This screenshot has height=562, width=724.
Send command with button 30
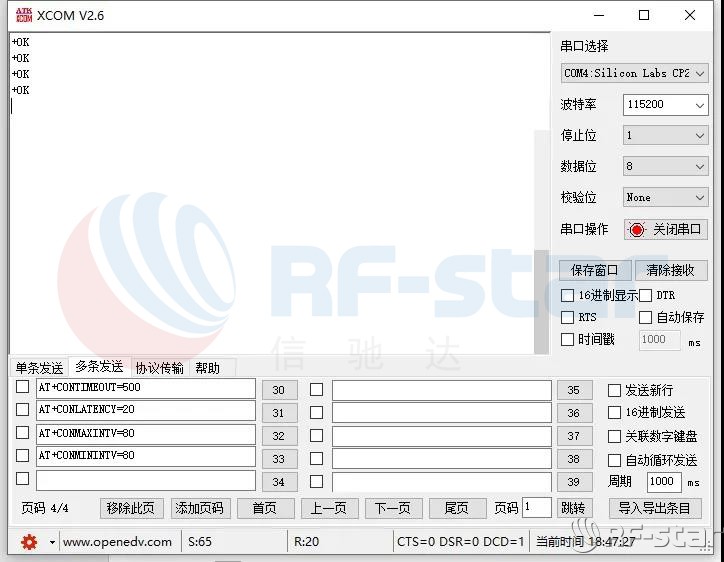point(279,390)
